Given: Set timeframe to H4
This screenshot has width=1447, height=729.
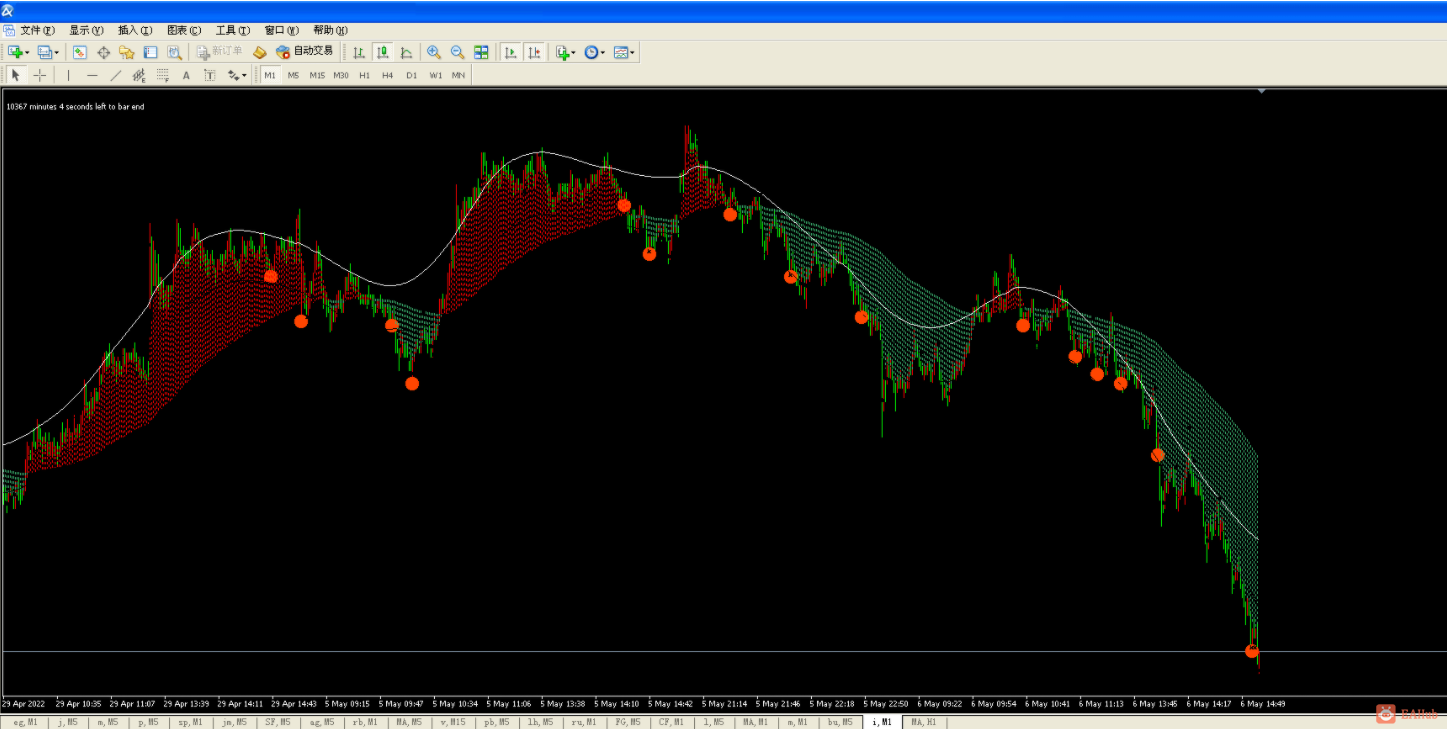Looking at the screenshot, I should pyautogui.click(x=387, y=75).
